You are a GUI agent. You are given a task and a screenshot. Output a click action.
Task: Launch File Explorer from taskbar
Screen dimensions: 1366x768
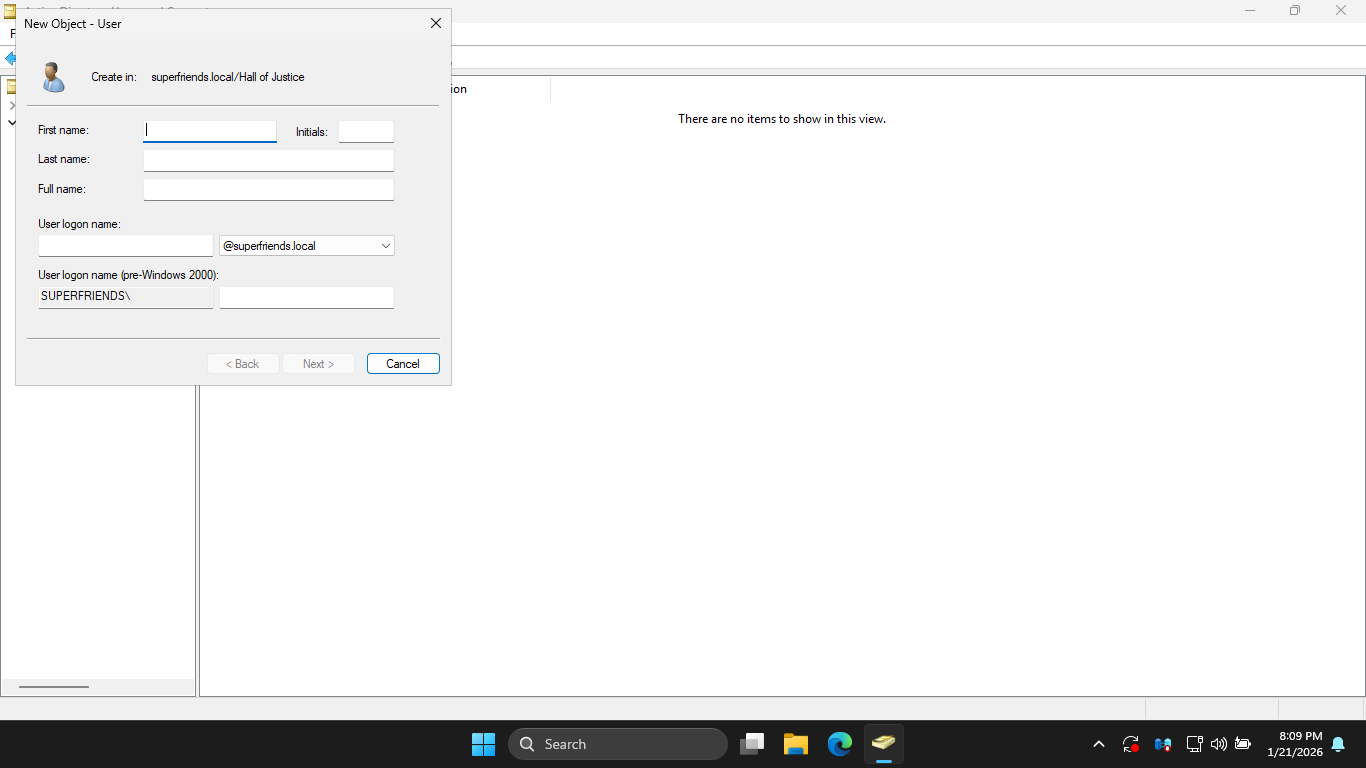click(796, 744)
